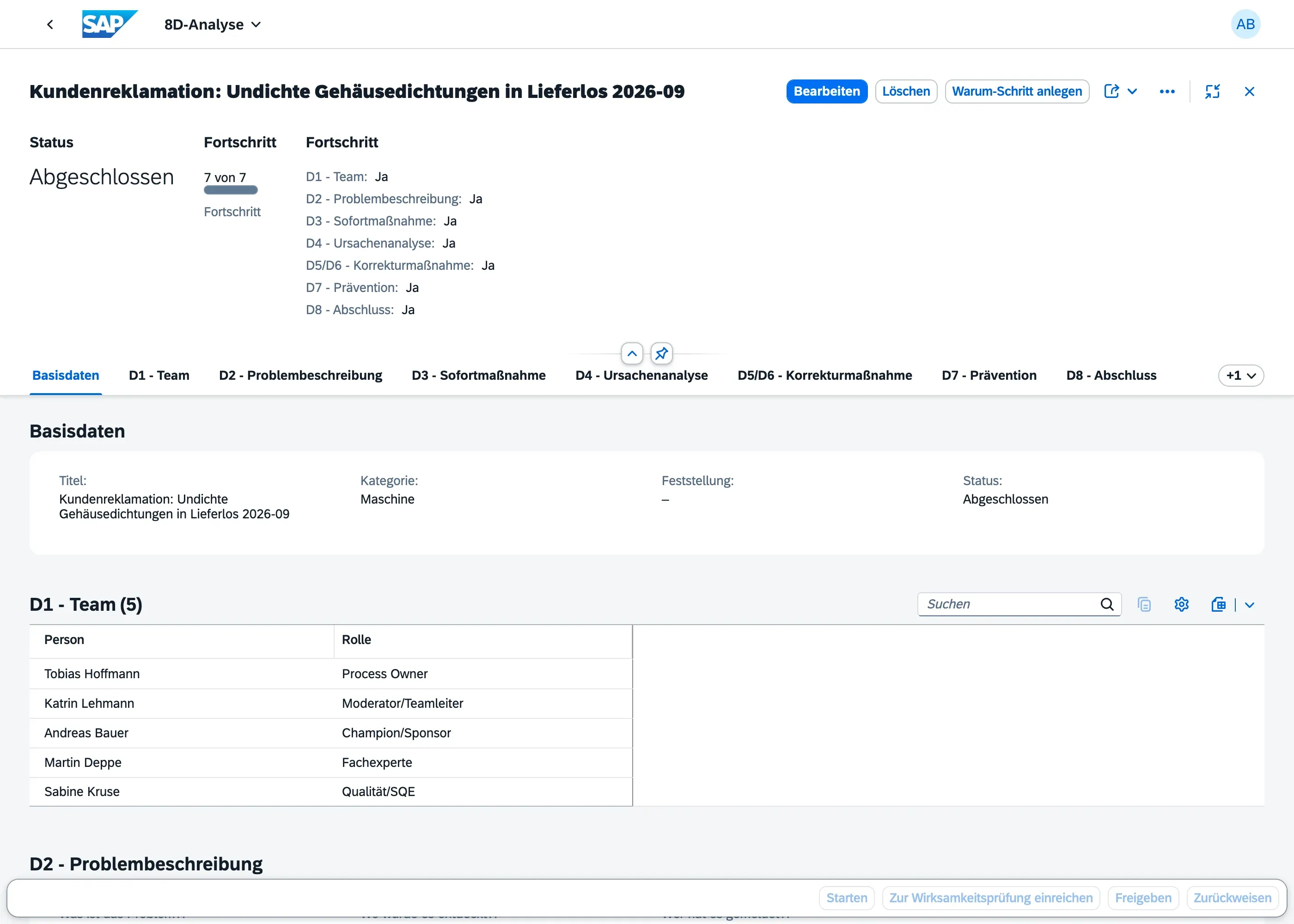Open the D8 - Abschluss tab
This screenshot has width=1294, height=924.
point(1111,376)
